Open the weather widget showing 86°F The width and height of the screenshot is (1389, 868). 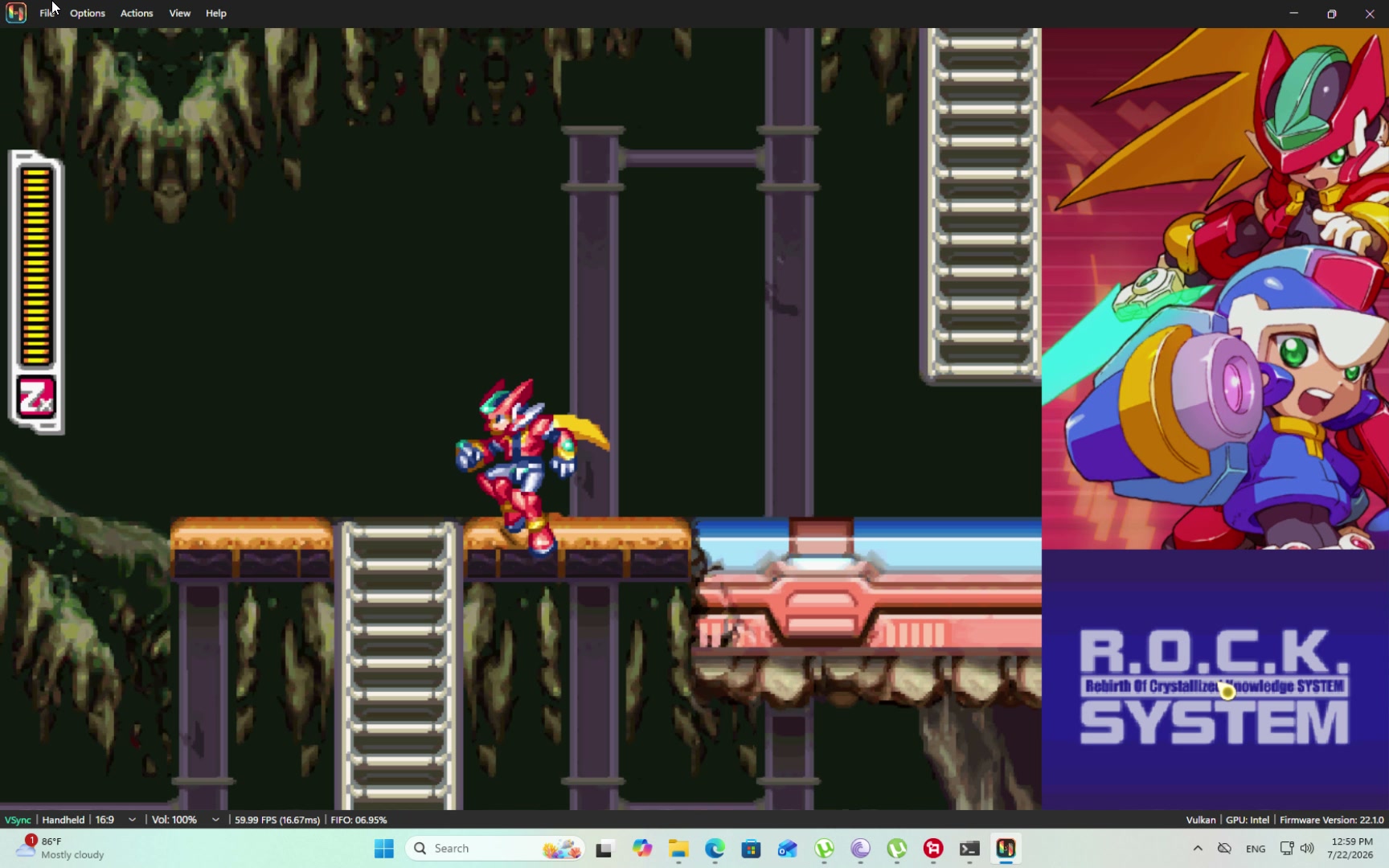(x=61, y=848)
